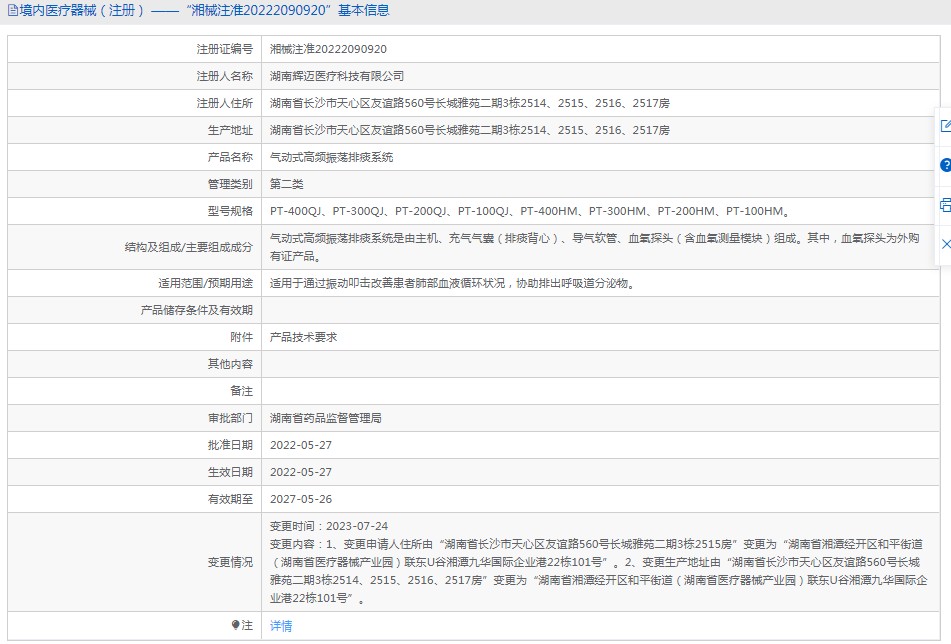Click the registrant name 湖南辉迈医疗科技有限公司
This screenshot has width=951, height=644.
[x=337, y=76]
